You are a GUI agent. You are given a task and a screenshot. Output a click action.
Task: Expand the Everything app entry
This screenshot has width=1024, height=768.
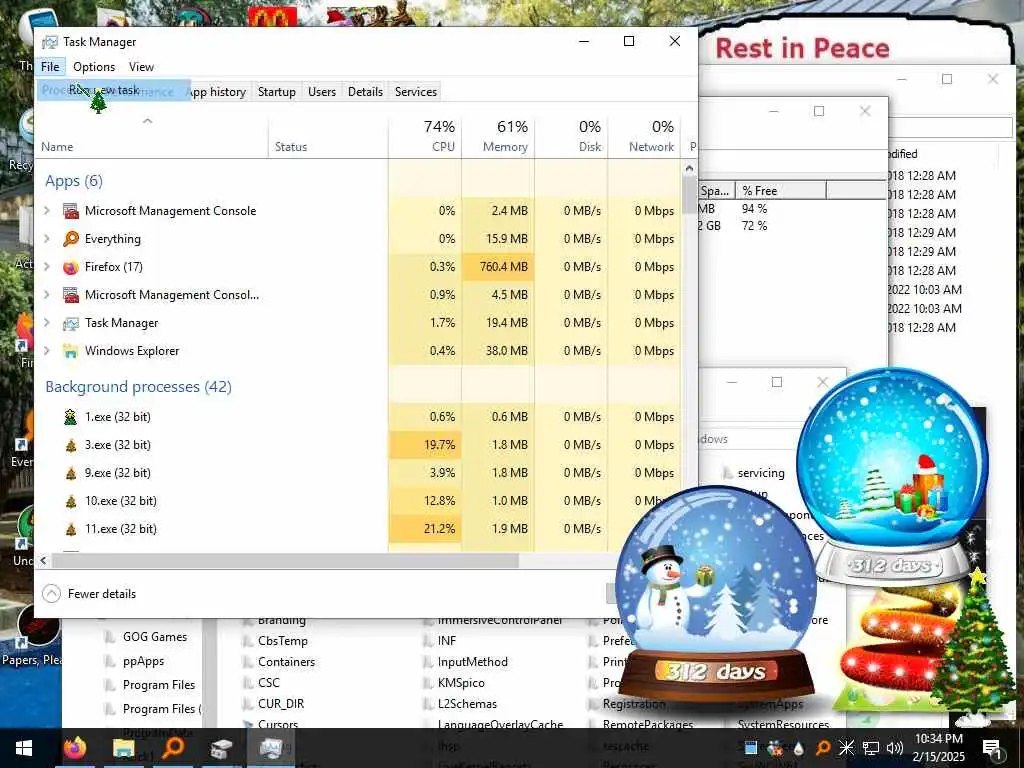tap(47, 238)
